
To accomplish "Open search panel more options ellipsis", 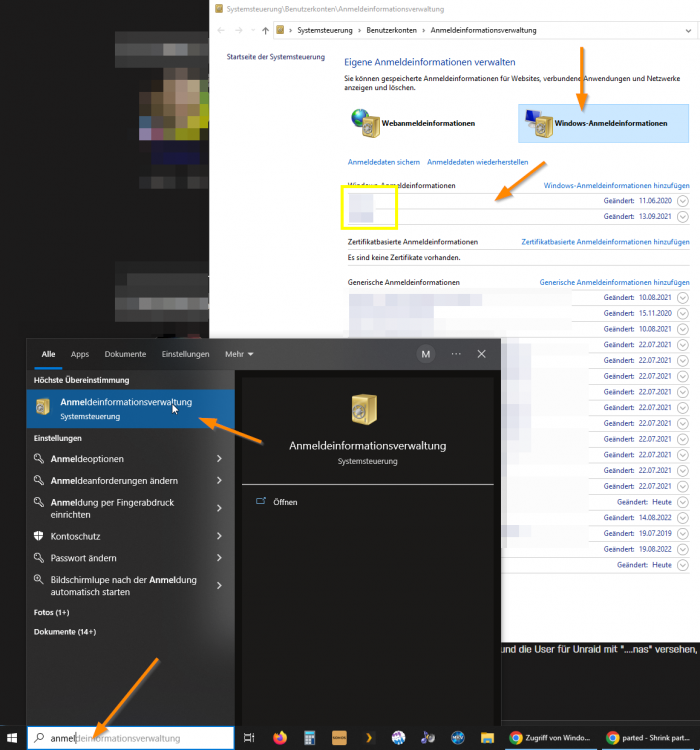I will (456, 354).
